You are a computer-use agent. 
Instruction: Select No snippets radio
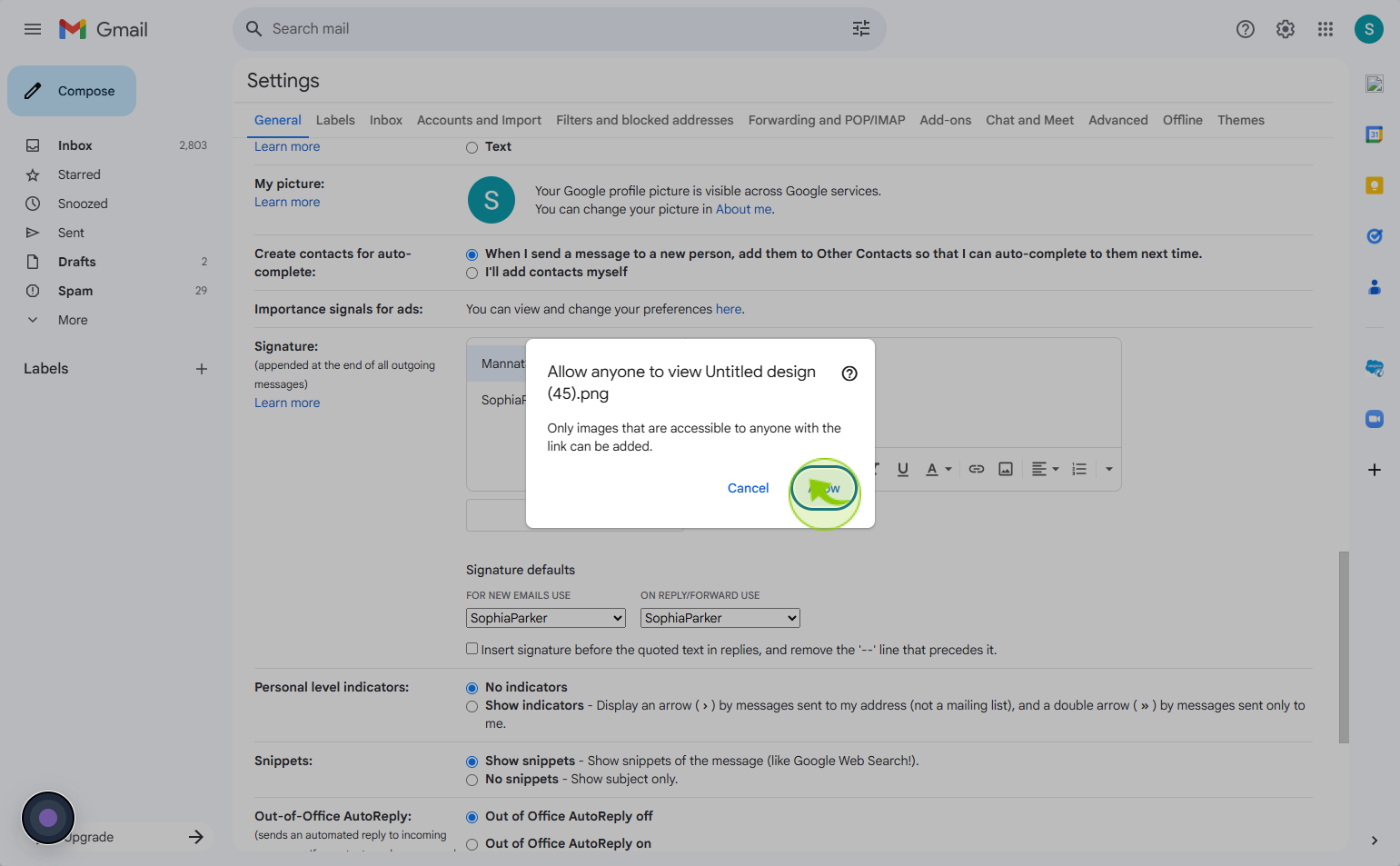[472, 780]
